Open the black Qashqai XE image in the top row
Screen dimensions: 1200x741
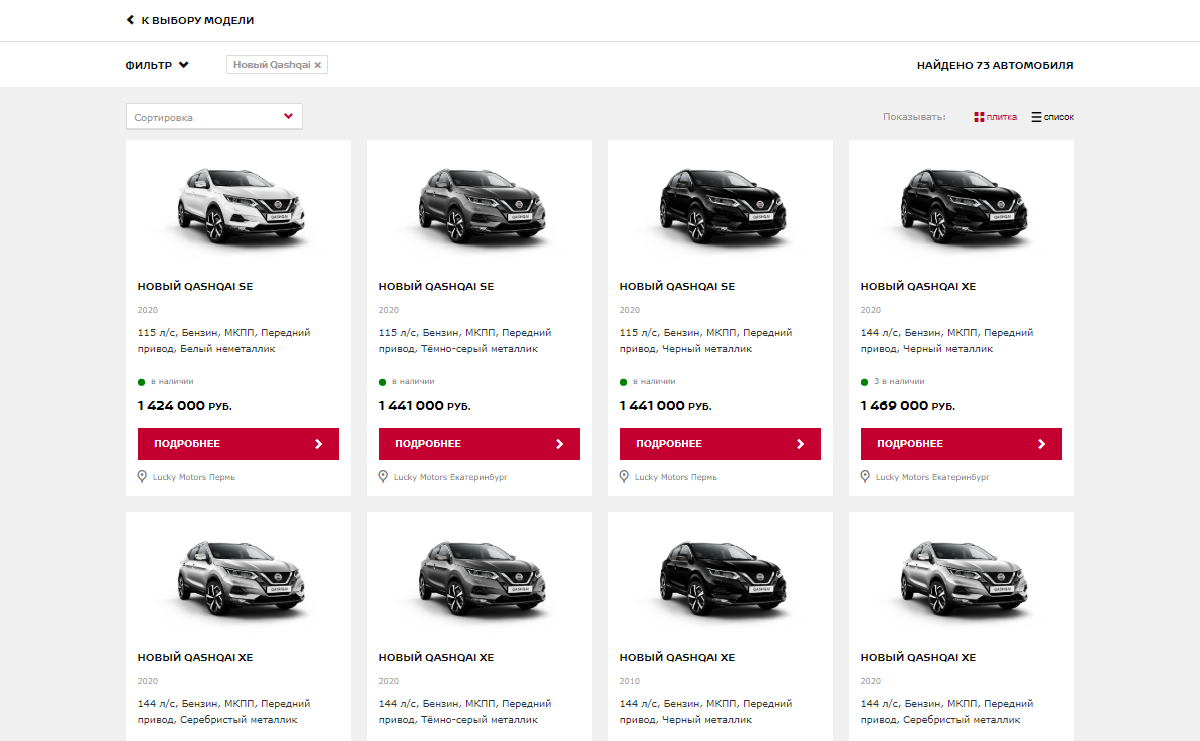click(961, 205)
